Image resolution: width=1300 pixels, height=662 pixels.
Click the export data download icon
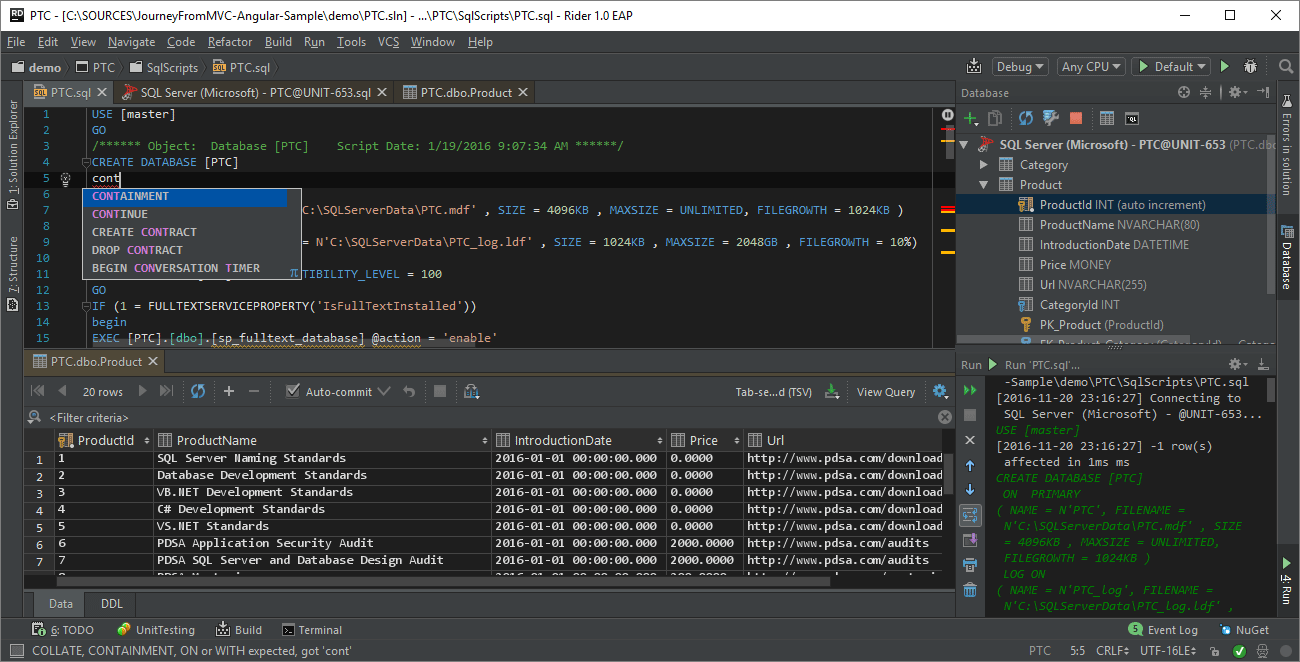tap(831, 391)
